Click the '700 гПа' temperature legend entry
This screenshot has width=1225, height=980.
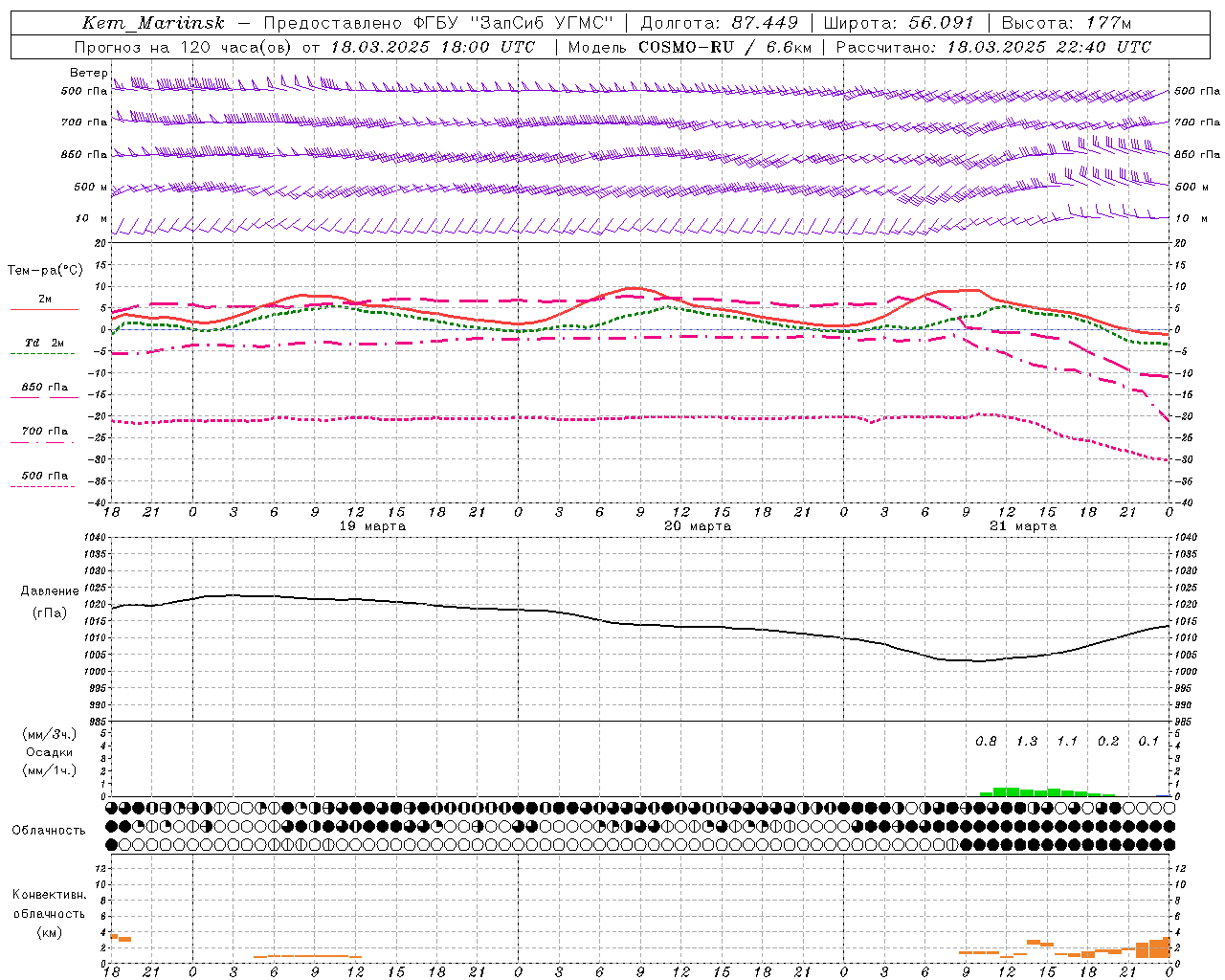click(45, 432)
